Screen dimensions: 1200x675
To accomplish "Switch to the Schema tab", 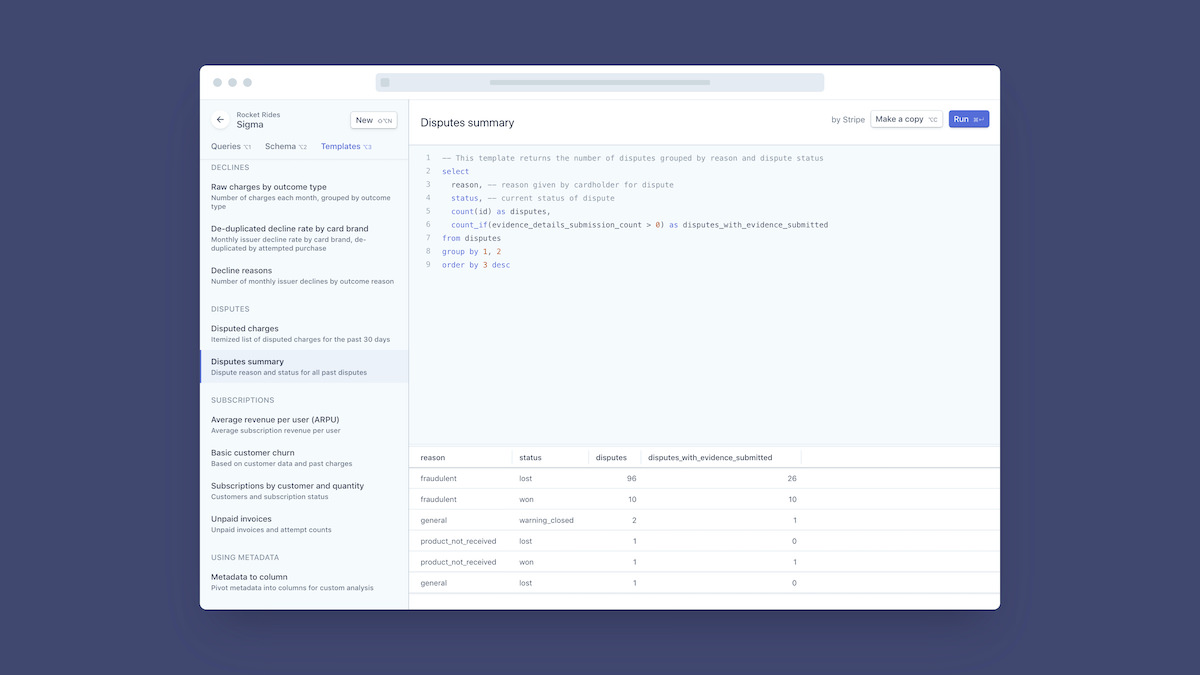I will [x=285, y=147].
